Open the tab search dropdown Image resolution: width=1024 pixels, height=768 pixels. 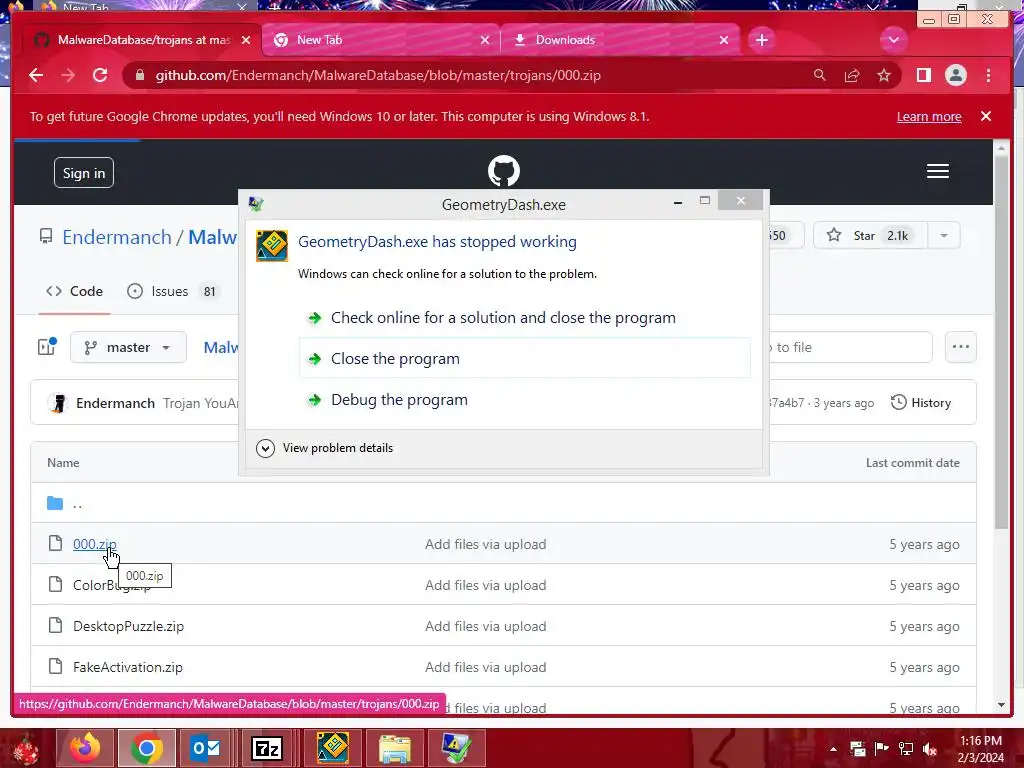tap(893, 40)
